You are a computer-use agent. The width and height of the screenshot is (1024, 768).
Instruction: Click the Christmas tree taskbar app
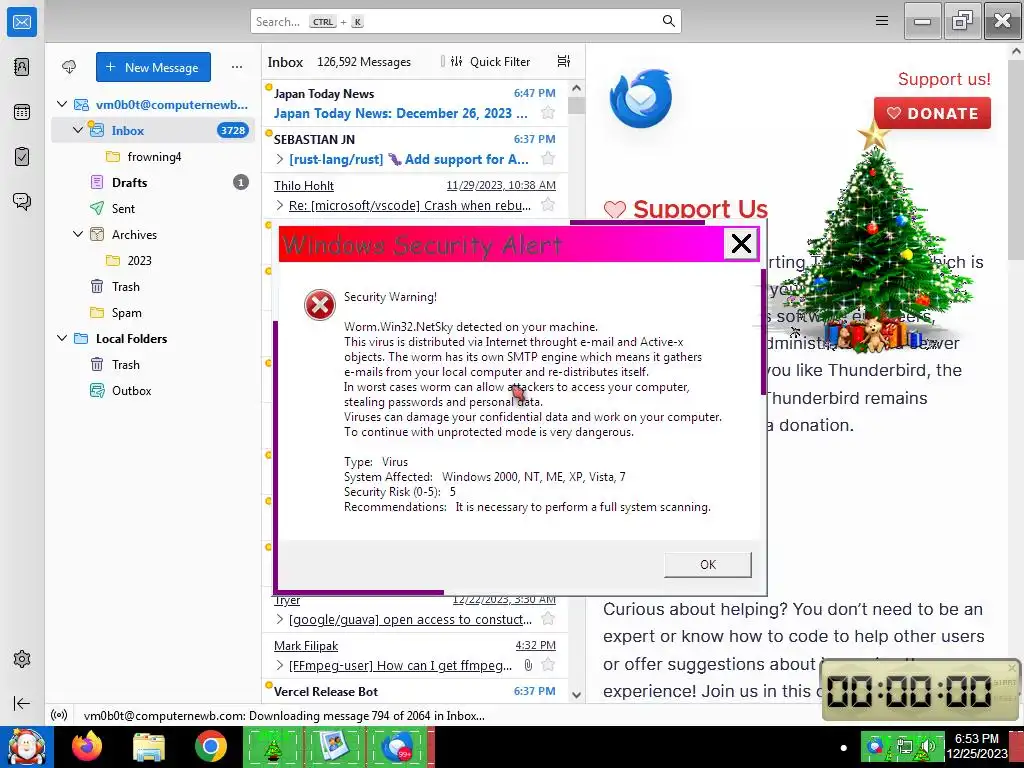coord(273,746)
